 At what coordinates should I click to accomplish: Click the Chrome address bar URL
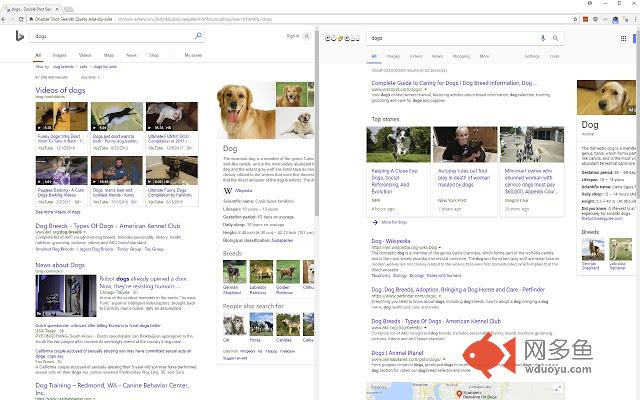(195, 19)
